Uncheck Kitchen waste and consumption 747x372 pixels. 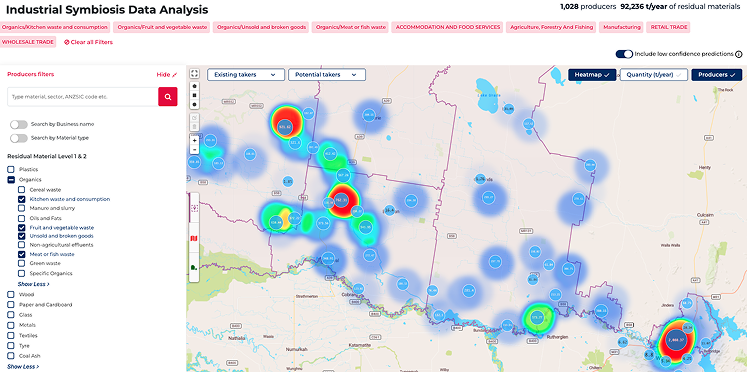tap(21, 199)
